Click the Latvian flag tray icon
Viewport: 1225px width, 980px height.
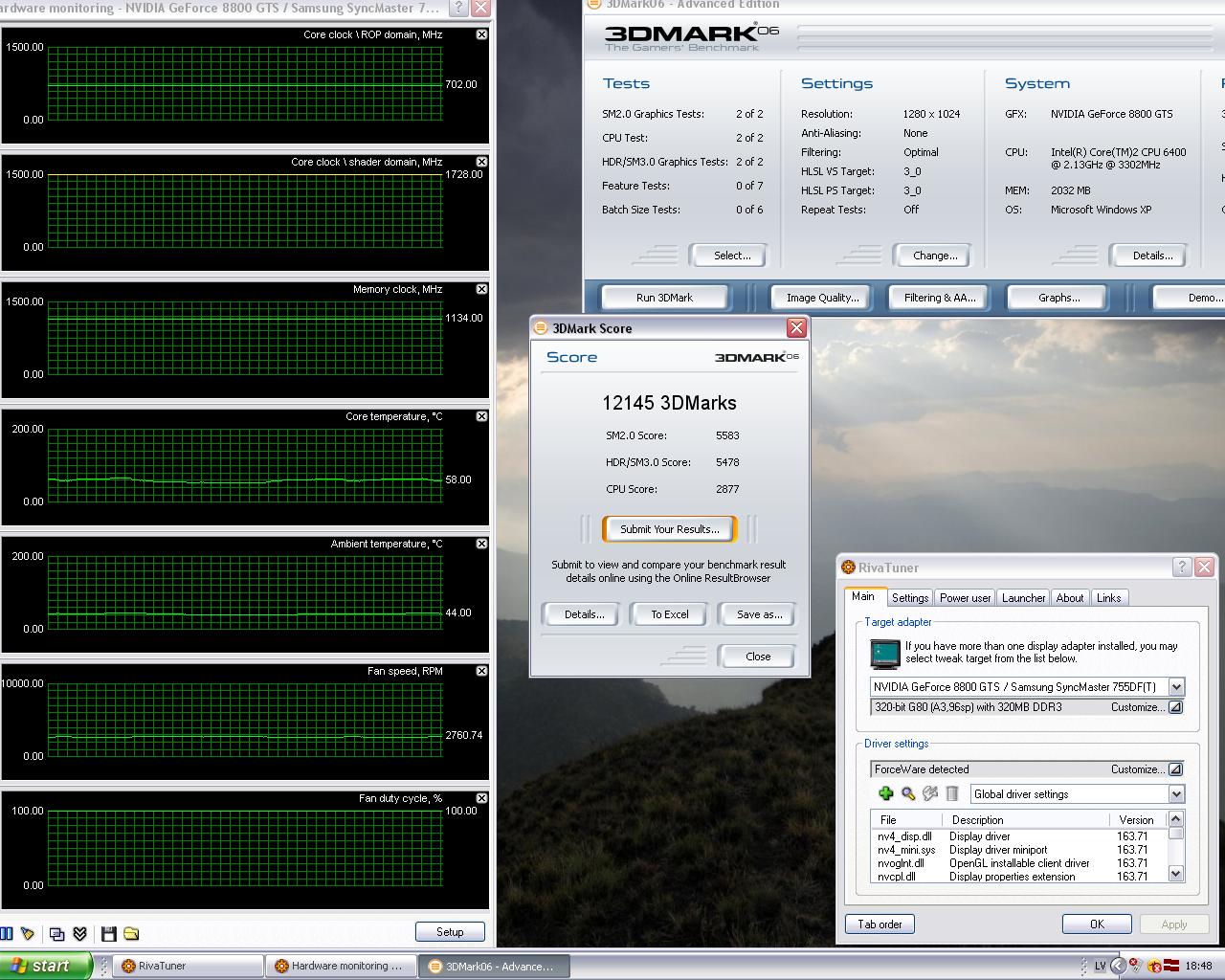click(1171, 966)
